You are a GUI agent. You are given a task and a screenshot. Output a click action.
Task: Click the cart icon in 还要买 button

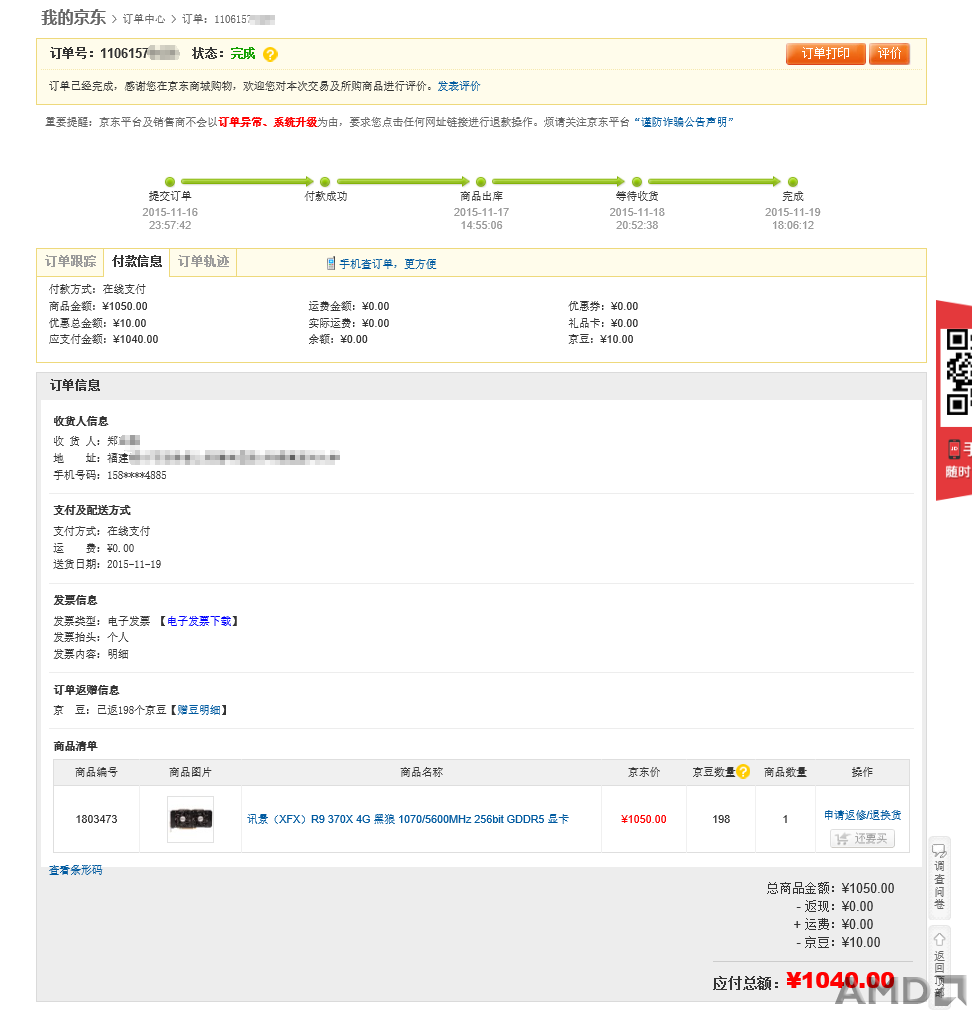click(842, 839)
